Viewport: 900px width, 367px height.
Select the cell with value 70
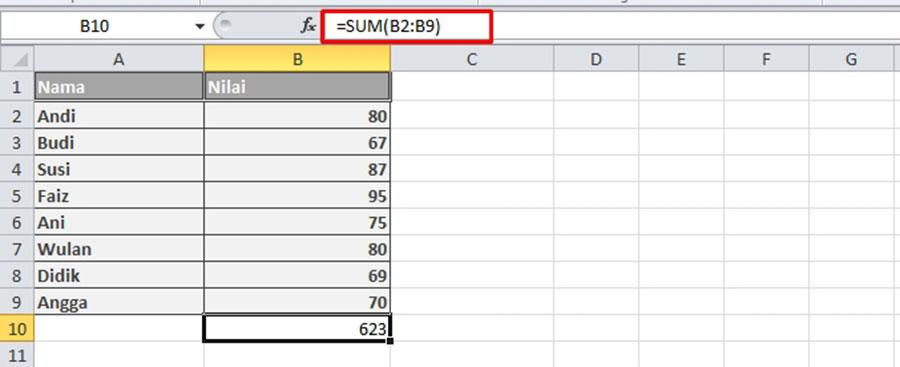(x=297, y=302)
